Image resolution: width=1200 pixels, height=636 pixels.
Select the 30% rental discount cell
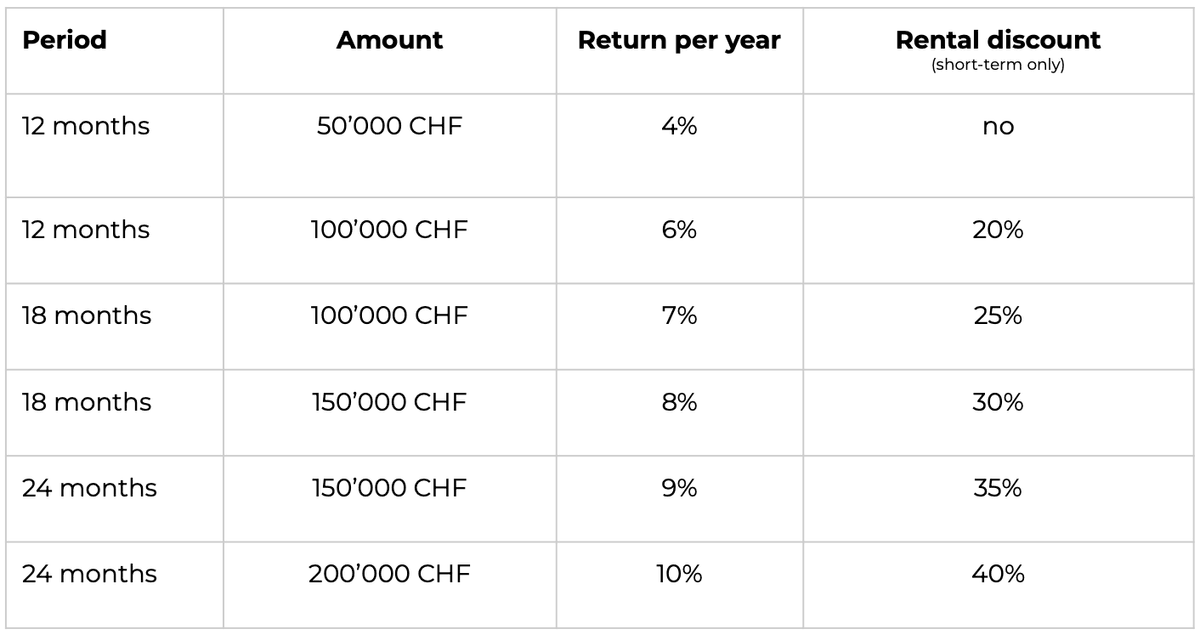pyautogui.click(x=997, y=402)
